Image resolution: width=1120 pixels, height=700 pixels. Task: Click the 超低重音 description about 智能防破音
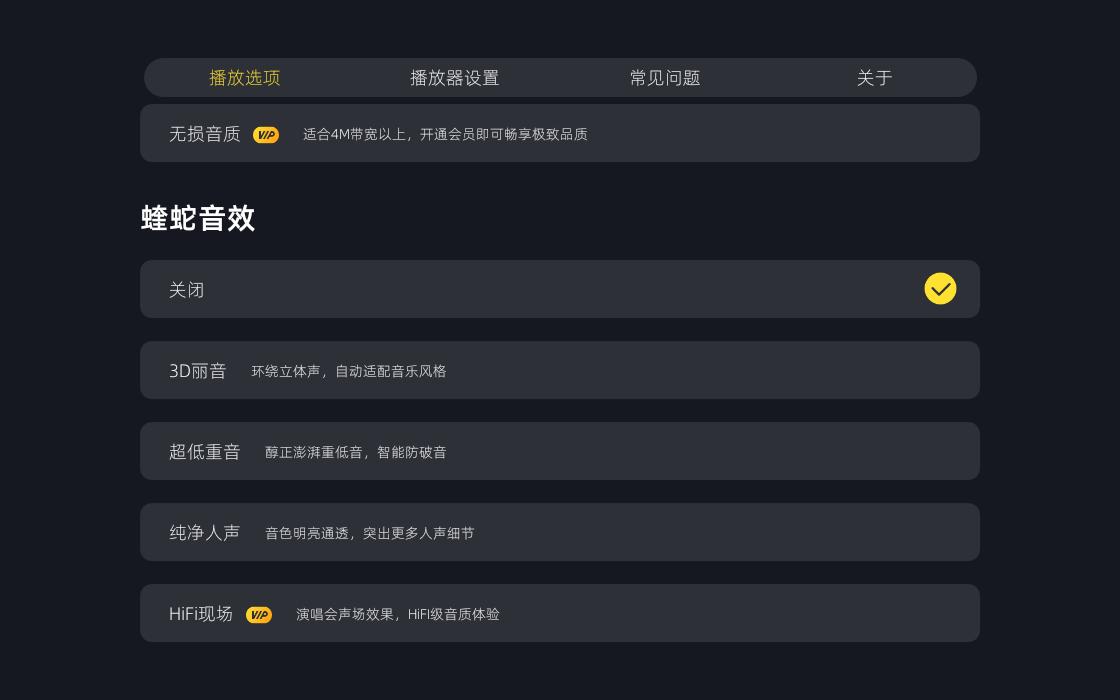356,452
